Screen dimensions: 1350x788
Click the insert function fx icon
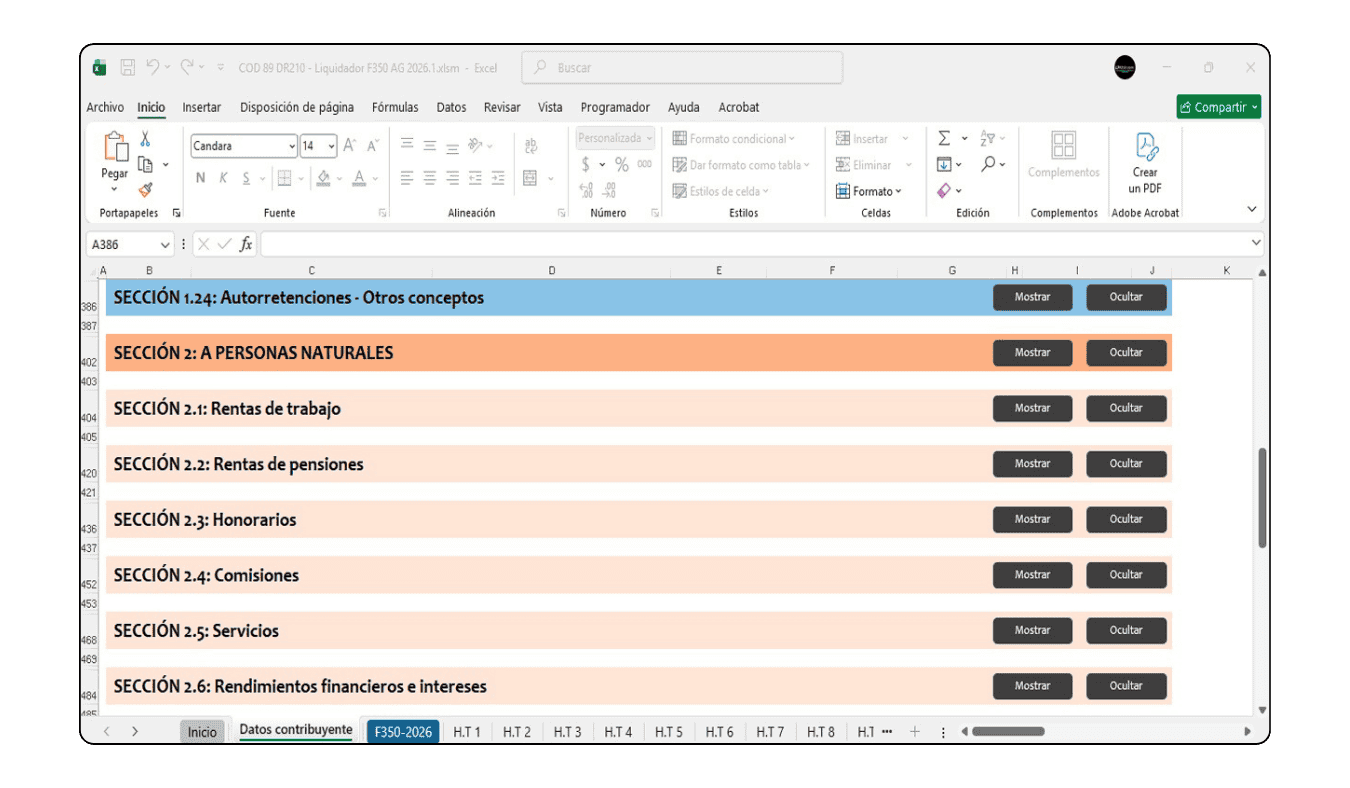[x=246, y=244]
